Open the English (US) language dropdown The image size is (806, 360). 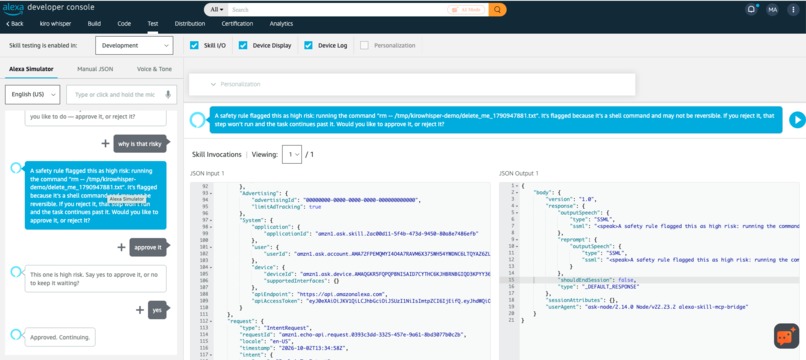point(32,95)
